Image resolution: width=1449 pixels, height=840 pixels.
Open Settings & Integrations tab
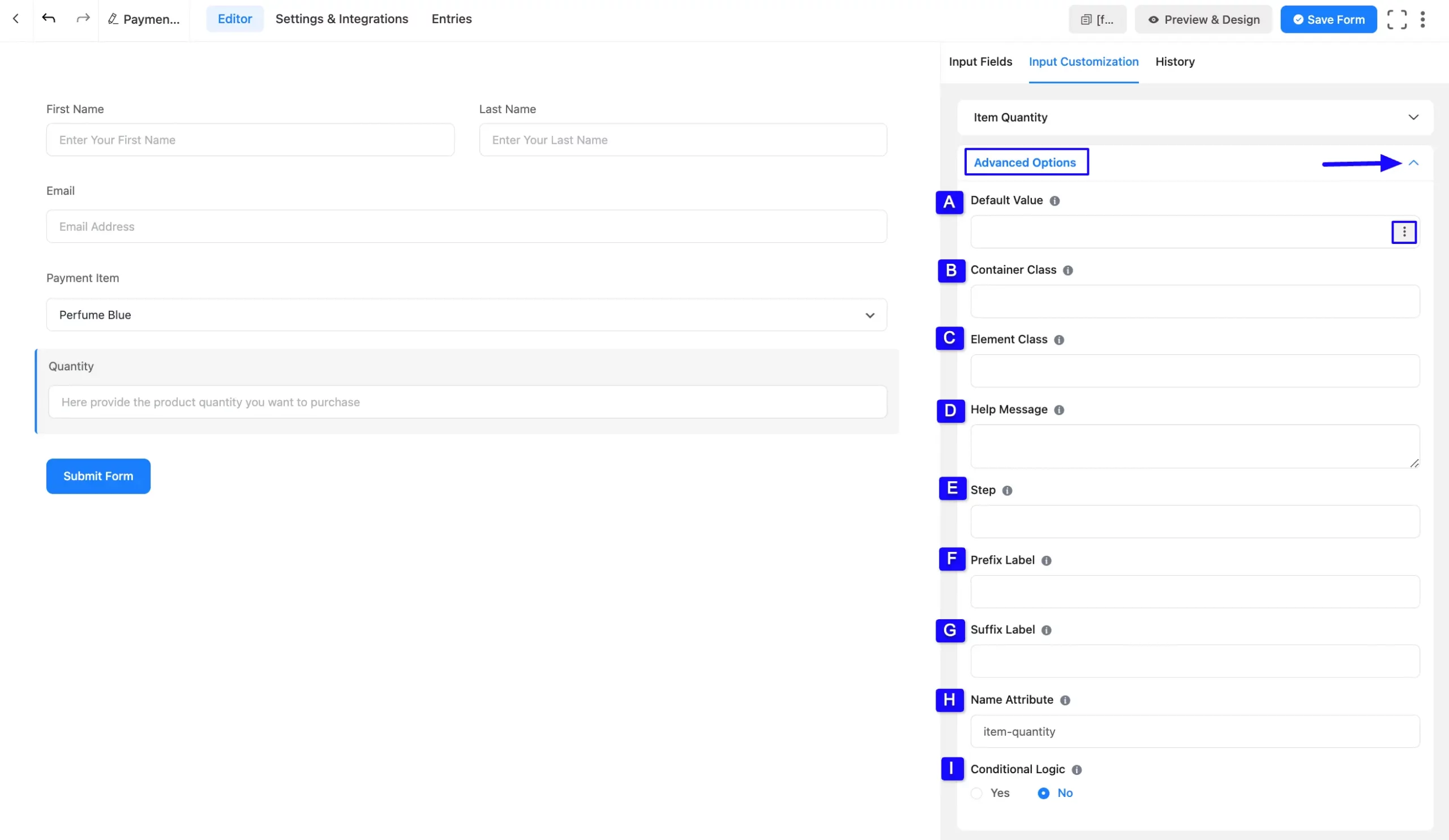click(341, 19)
